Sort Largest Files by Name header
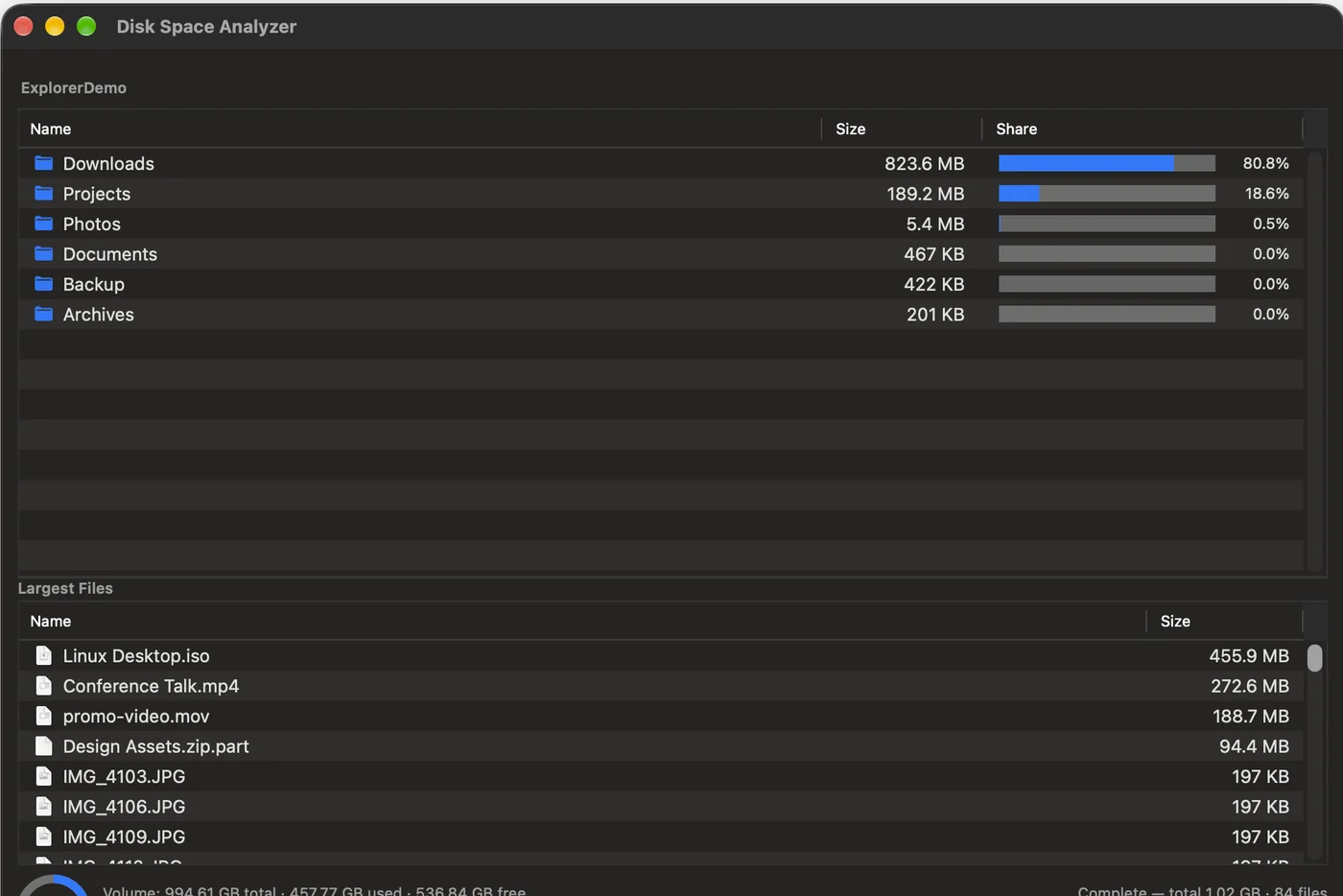 582,622
